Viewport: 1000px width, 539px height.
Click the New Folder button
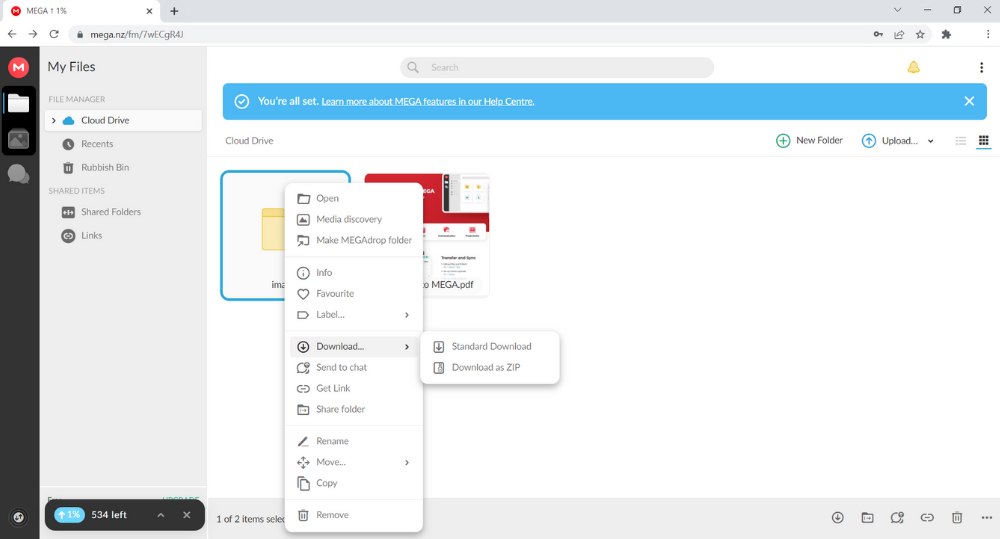809,140
